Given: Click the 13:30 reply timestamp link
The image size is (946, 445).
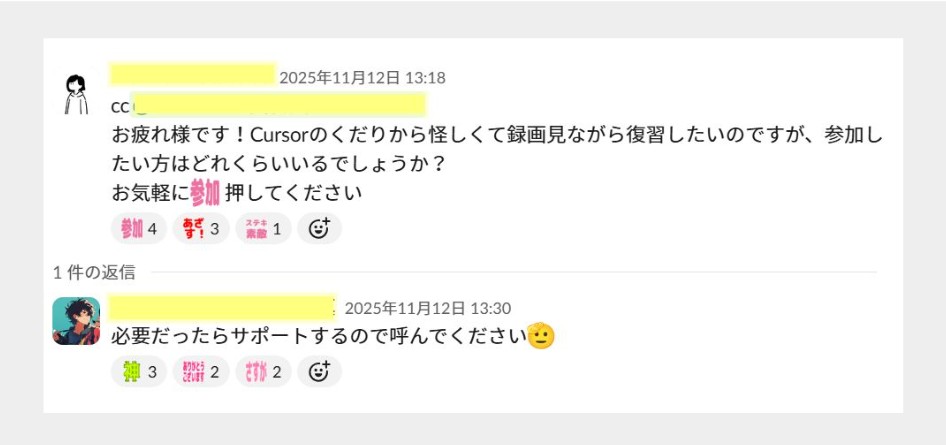Looking at the screenshot, I should pyautogui.click(x=428, y=308).
